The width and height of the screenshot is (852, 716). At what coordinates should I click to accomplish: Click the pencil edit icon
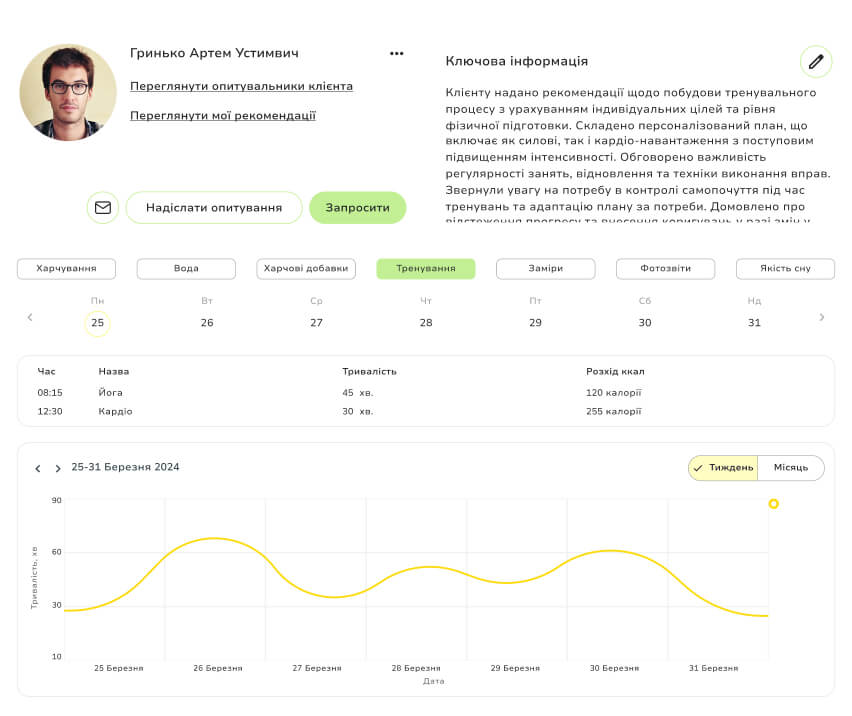pos(816,62)
